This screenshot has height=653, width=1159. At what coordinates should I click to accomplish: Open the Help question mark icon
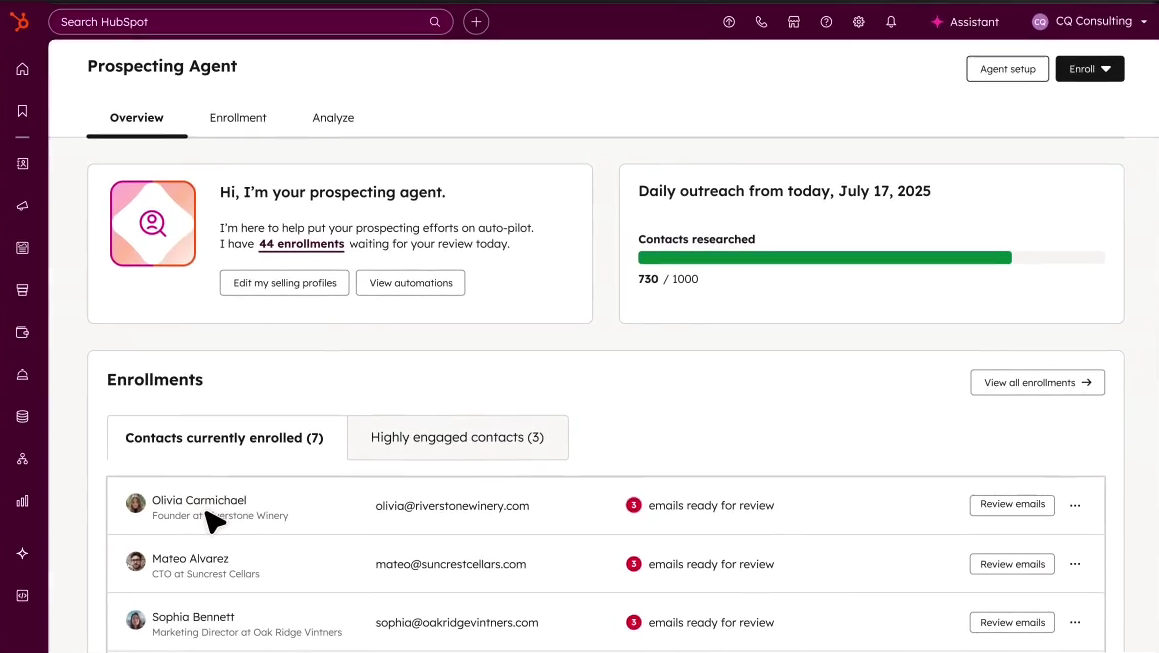click(x=826, y=21)
